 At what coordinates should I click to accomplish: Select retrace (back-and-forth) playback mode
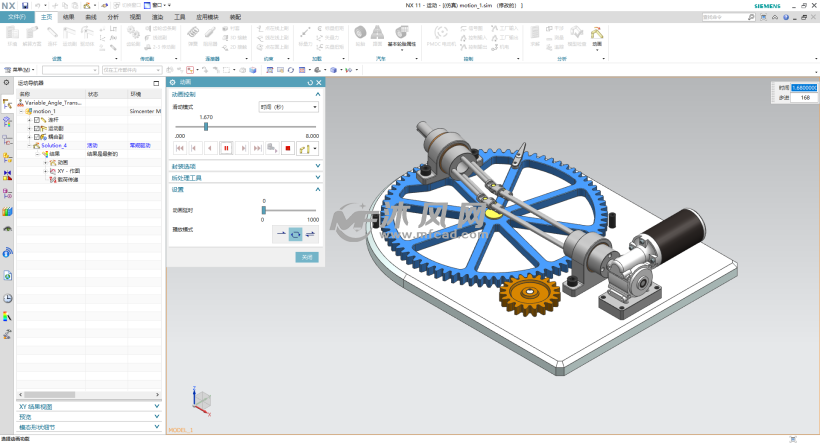310,233
